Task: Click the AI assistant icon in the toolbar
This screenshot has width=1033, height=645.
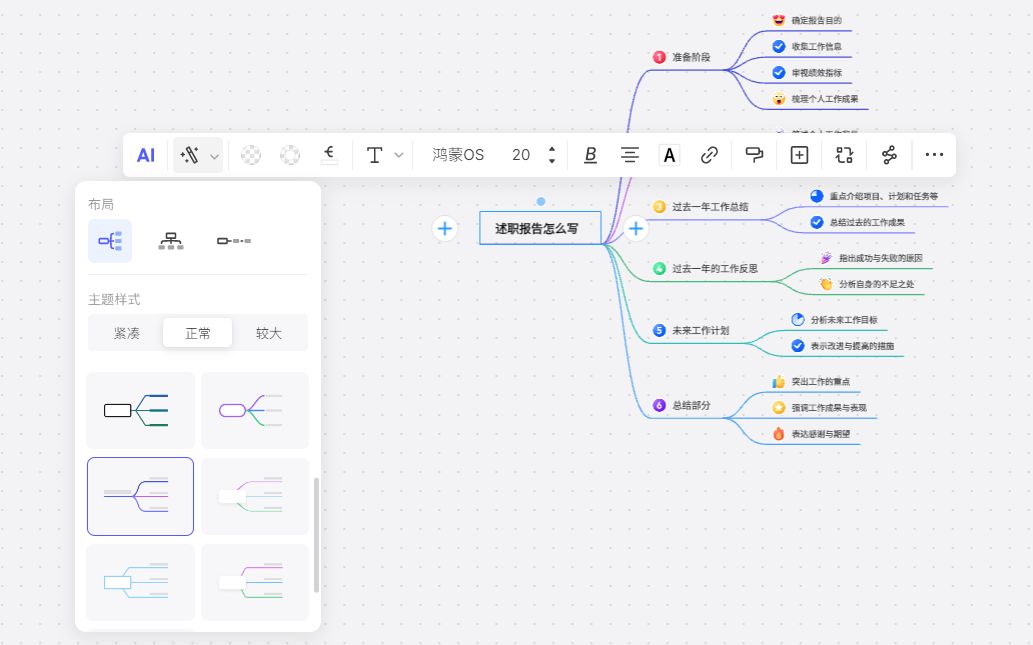Action: tap(146, 154)
